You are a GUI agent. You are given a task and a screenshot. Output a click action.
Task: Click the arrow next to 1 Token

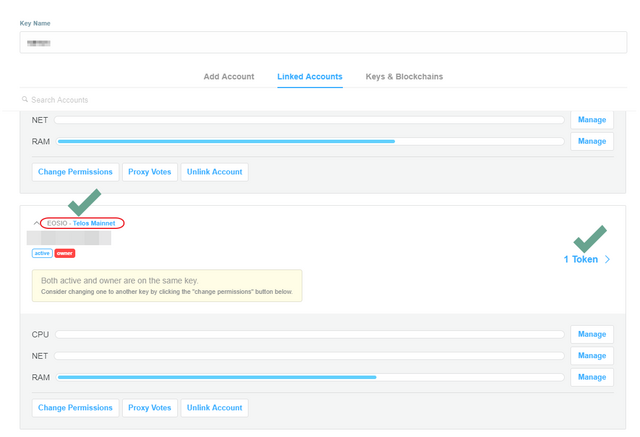click(x=607, y=260)
